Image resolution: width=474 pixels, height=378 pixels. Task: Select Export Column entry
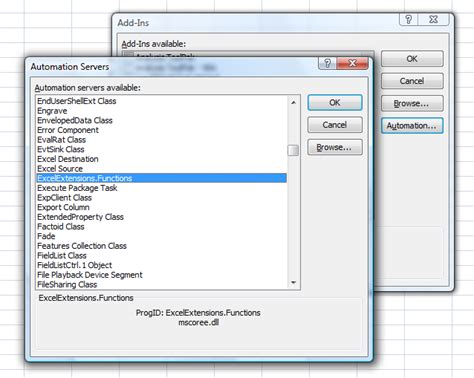pos(161,207)
